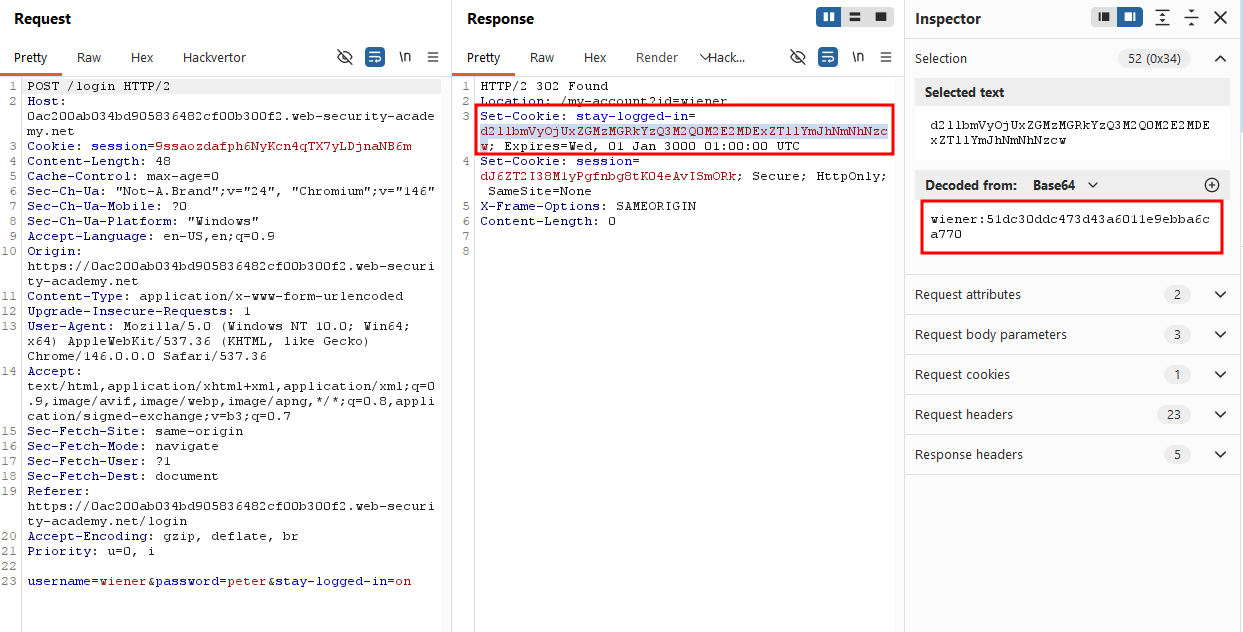Toggle line wrap icon in Request panel
The image size is (1243, 632).
tap(375, 57)
